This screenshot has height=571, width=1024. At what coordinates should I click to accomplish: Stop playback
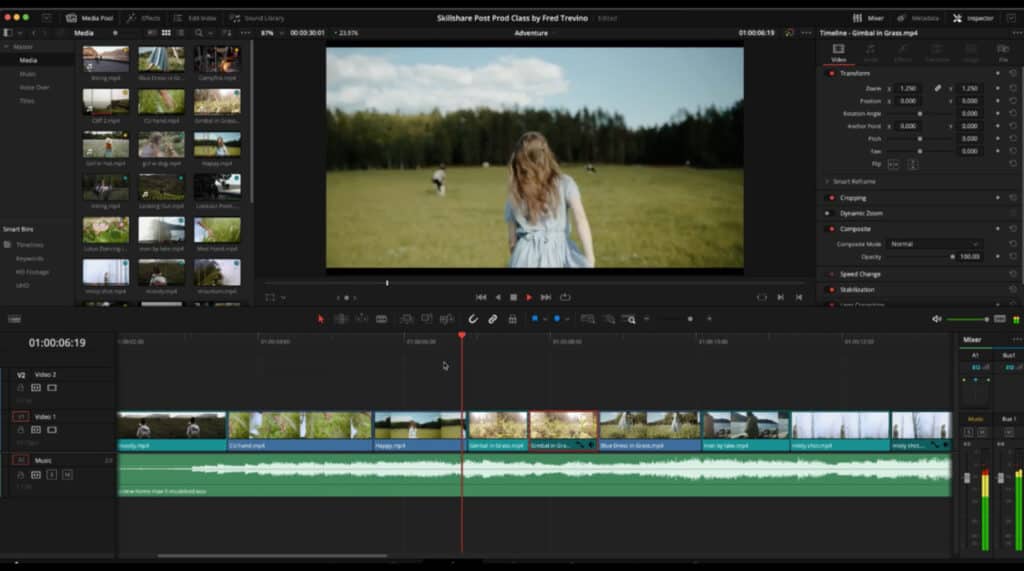pos(513,297)
